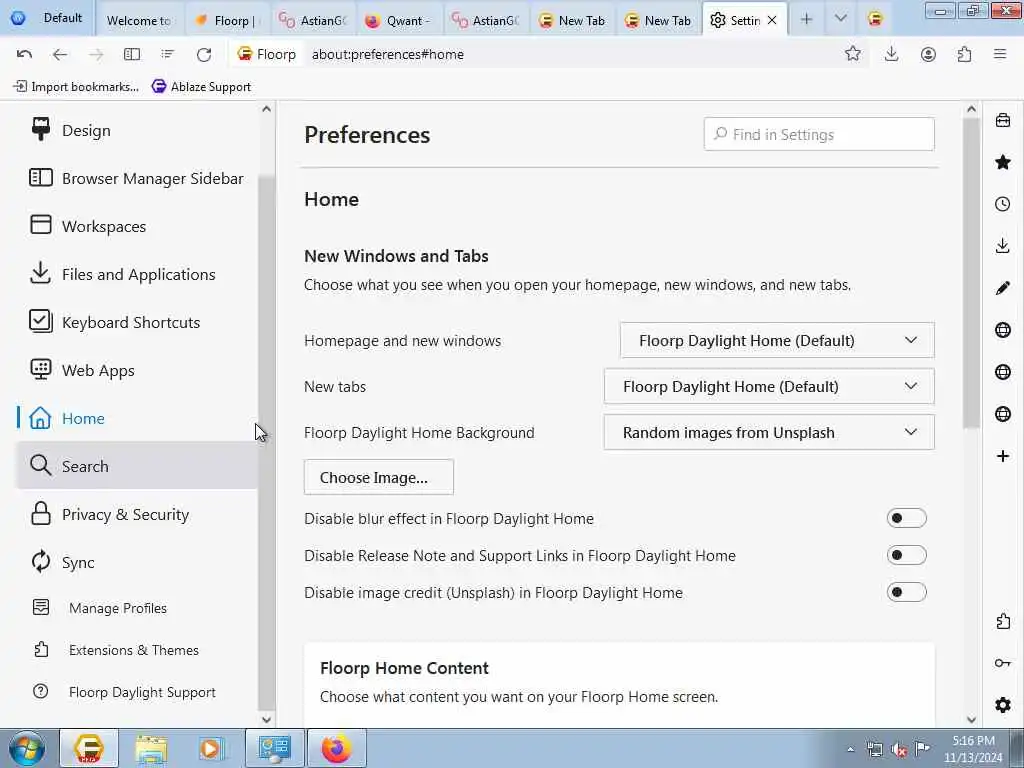This screenshot has width=1024, height=768.
Task: Open the extensions puzzle icon in toolbar
Action: [x=964, y=54]
